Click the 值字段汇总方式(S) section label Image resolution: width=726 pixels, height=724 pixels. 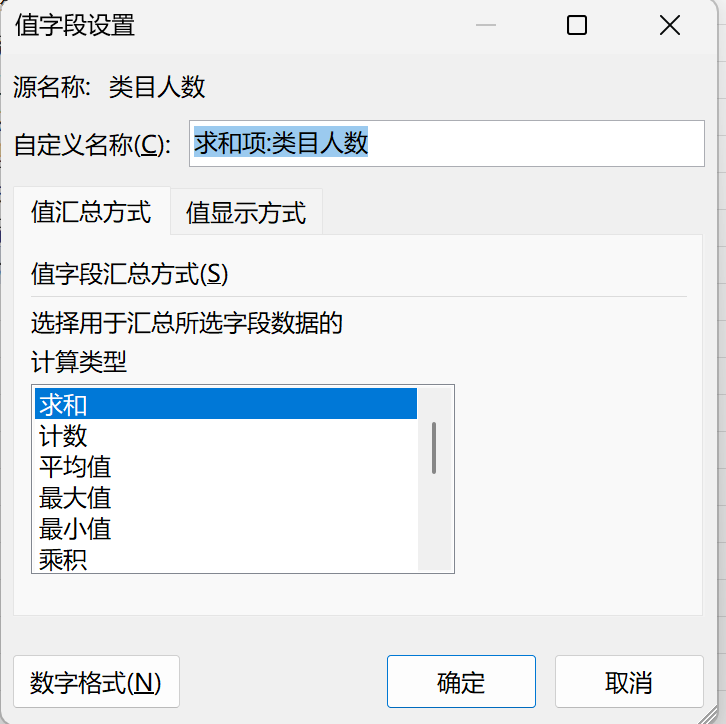tap(130, 274)
